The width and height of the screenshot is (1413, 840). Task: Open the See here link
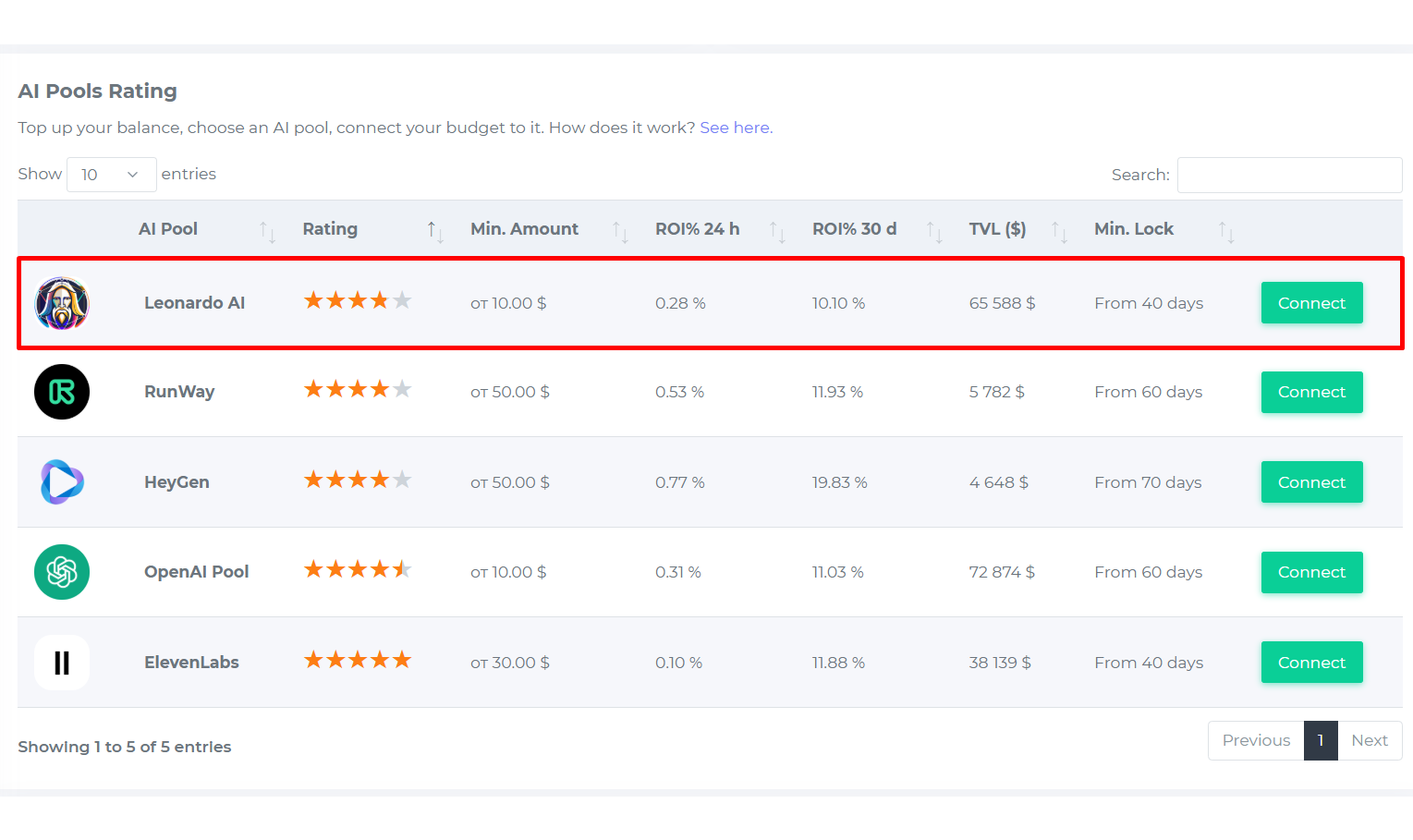[736, 128]
